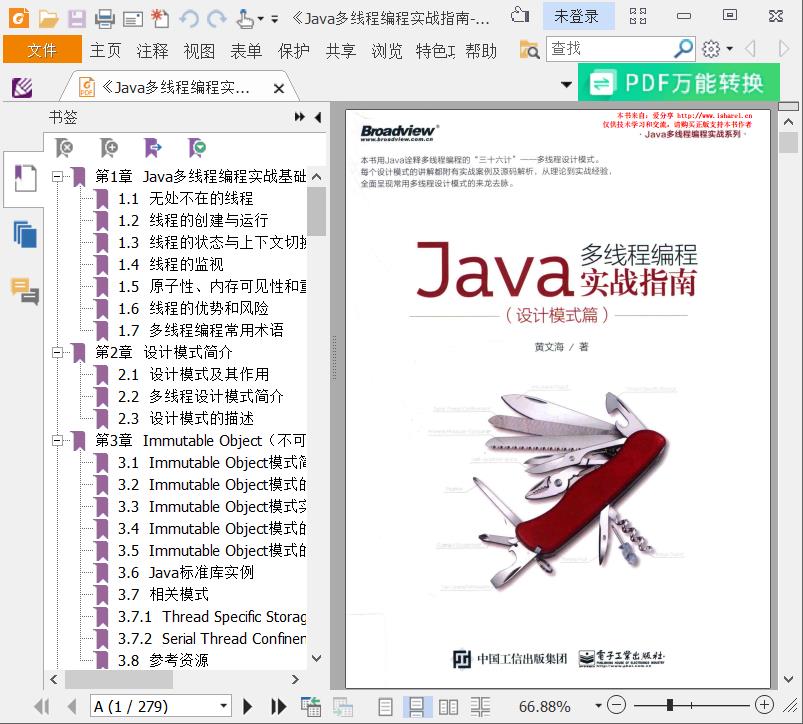Switch to the 注释 ribbon tab
Viewport: 803px width, 724px height.
tap(153, 50)
